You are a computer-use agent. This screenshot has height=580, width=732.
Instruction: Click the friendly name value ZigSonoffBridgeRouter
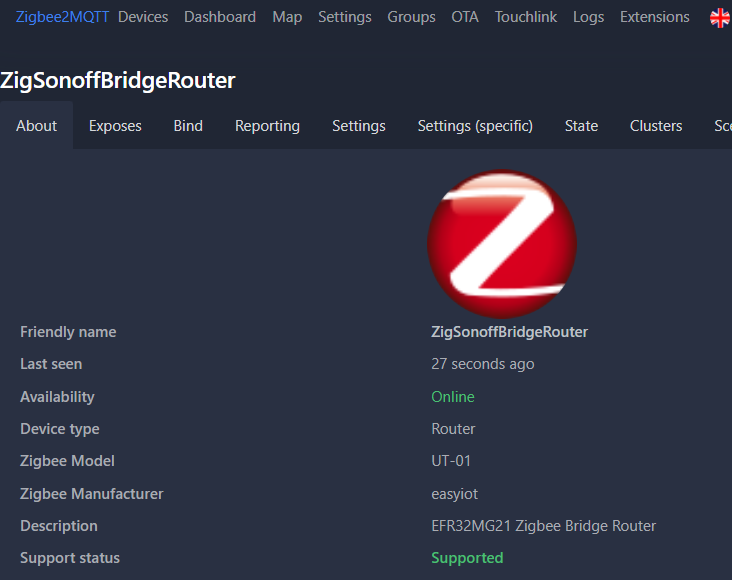point(509,332)
